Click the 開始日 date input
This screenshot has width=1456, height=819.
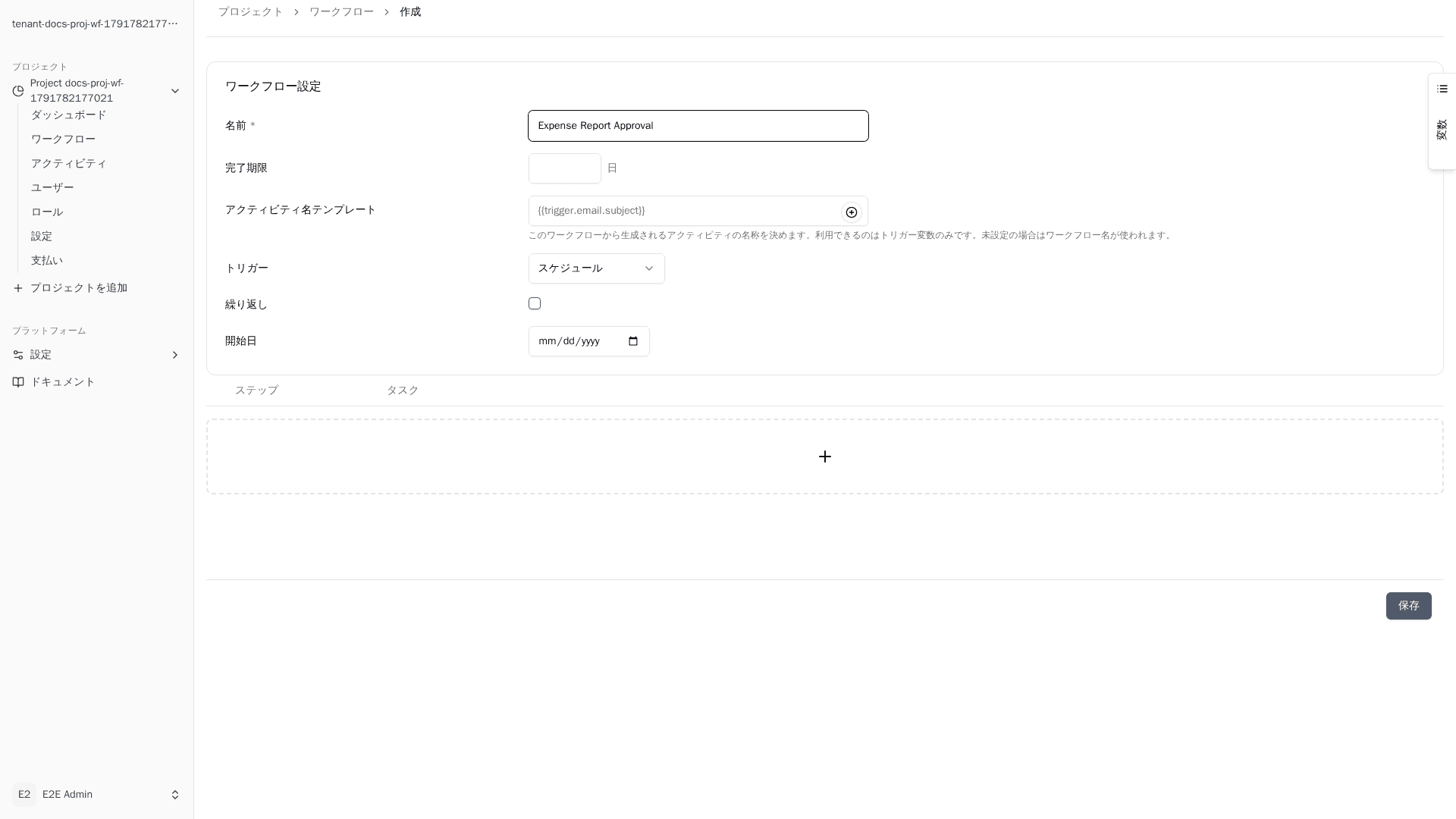pos(589,341)
